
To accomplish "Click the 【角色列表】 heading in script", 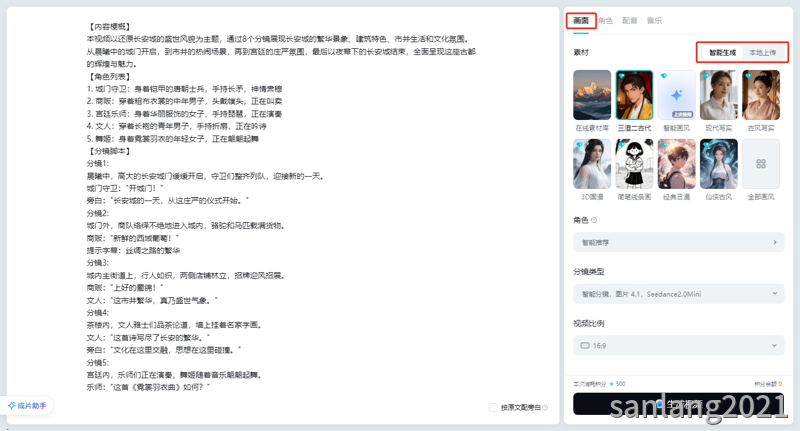I will [109, 77].
